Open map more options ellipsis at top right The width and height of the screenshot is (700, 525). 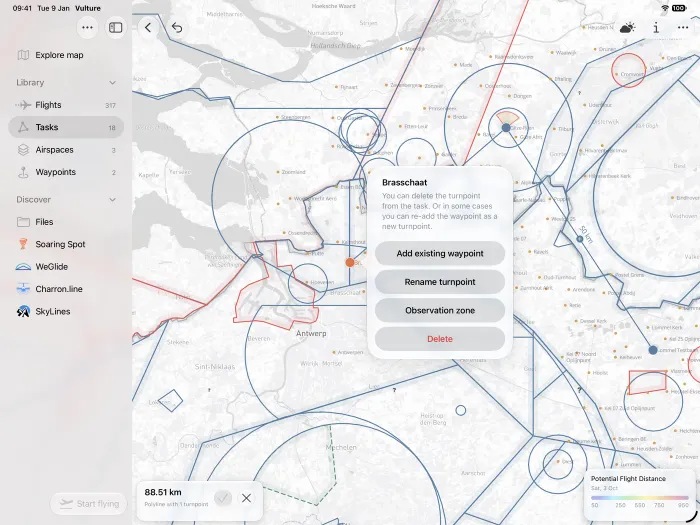coord(683,28)
